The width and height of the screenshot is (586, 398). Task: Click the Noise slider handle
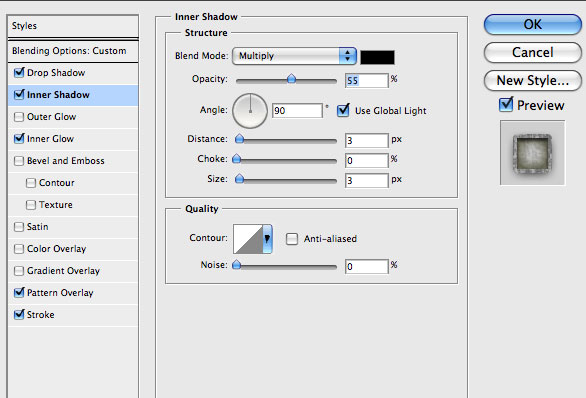point(237,265)
